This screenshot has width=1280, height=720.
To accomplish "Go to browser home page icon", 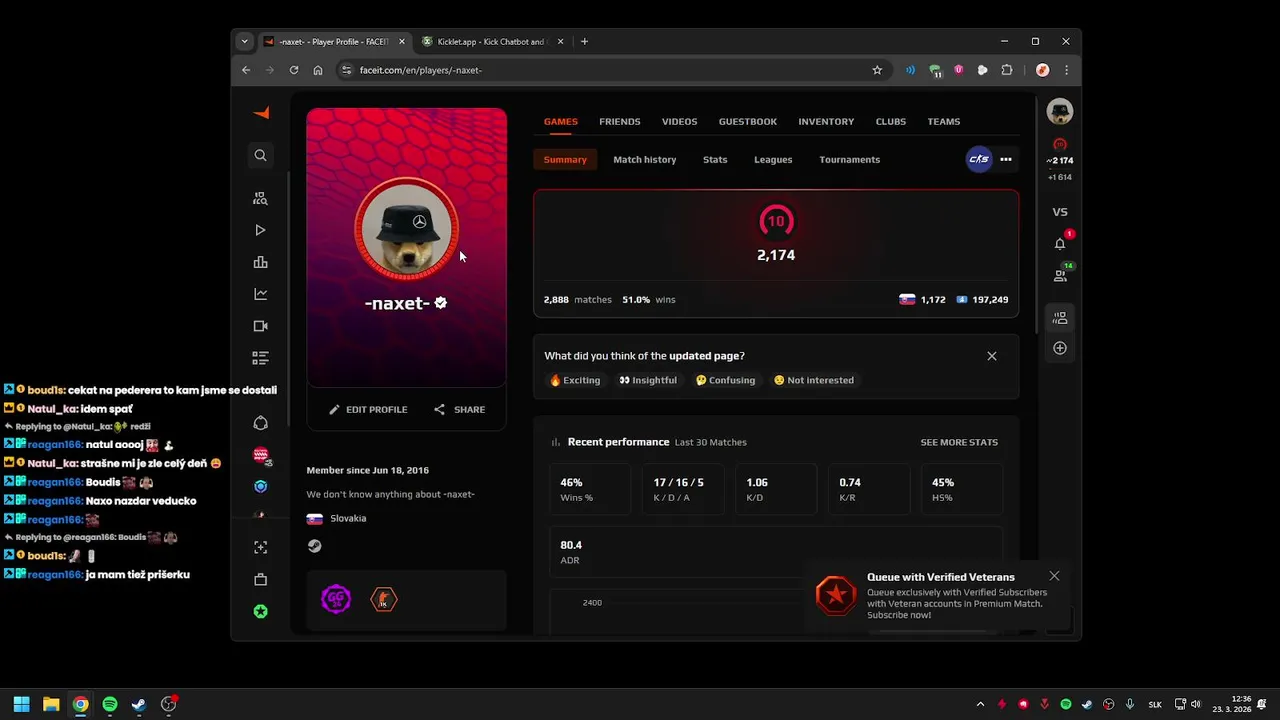I will (x=318, y=70).
